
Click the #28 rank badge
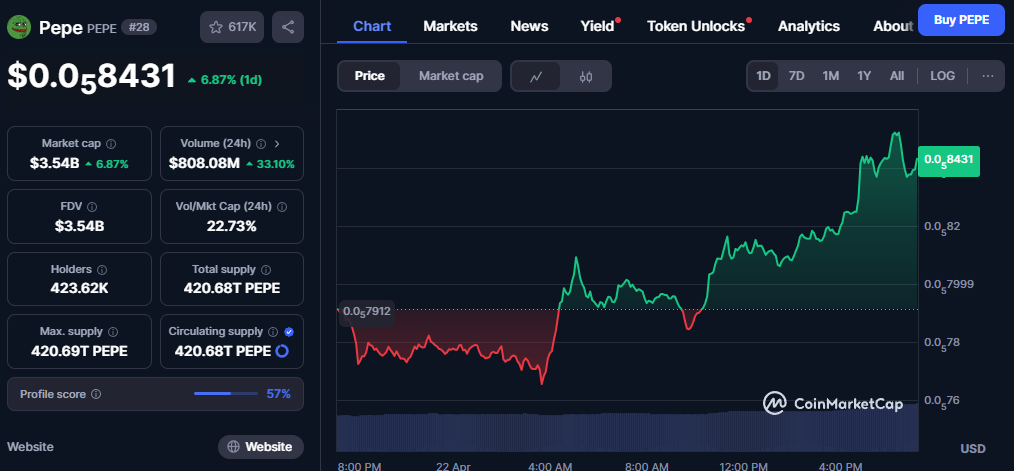[x=138, y=27]
